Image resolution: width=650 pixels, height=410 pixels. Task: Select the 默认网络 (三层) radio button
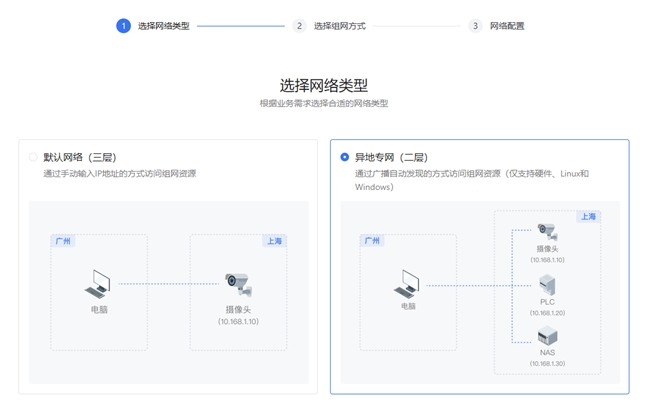point(33,157)
